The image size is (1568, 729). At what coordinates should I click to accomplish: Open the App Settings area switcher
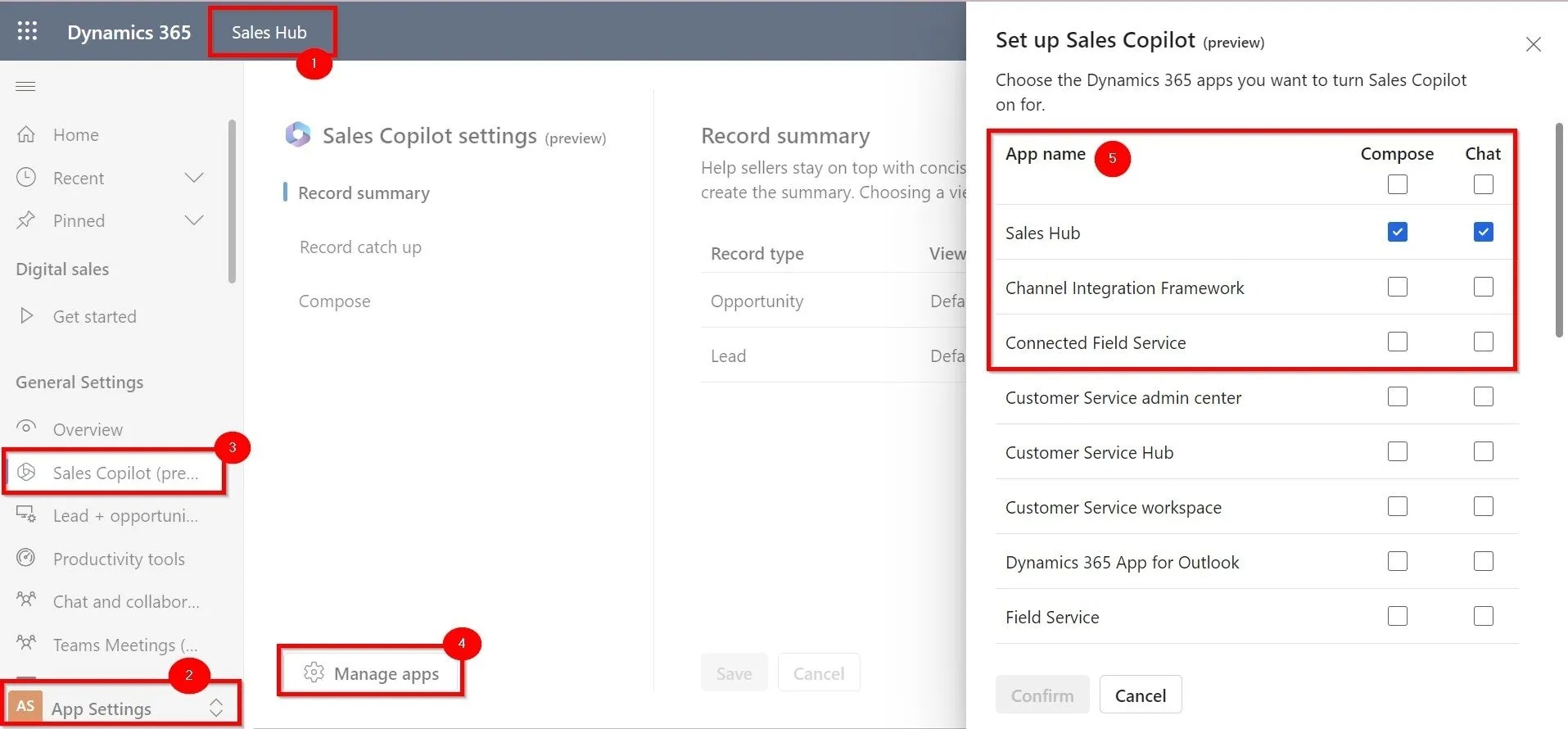coord(121,707)
